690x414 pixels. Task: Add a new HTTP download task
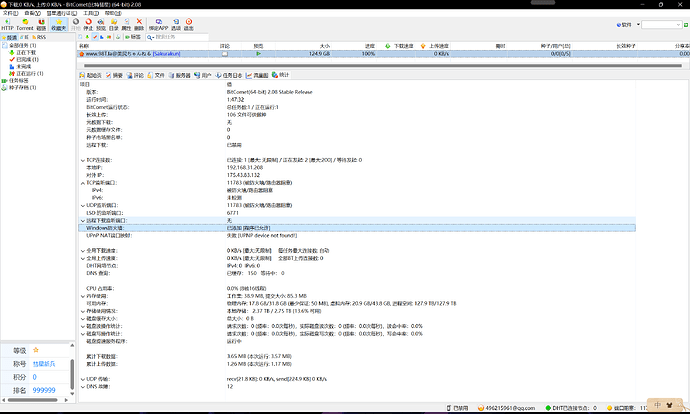tap(7, 24)
